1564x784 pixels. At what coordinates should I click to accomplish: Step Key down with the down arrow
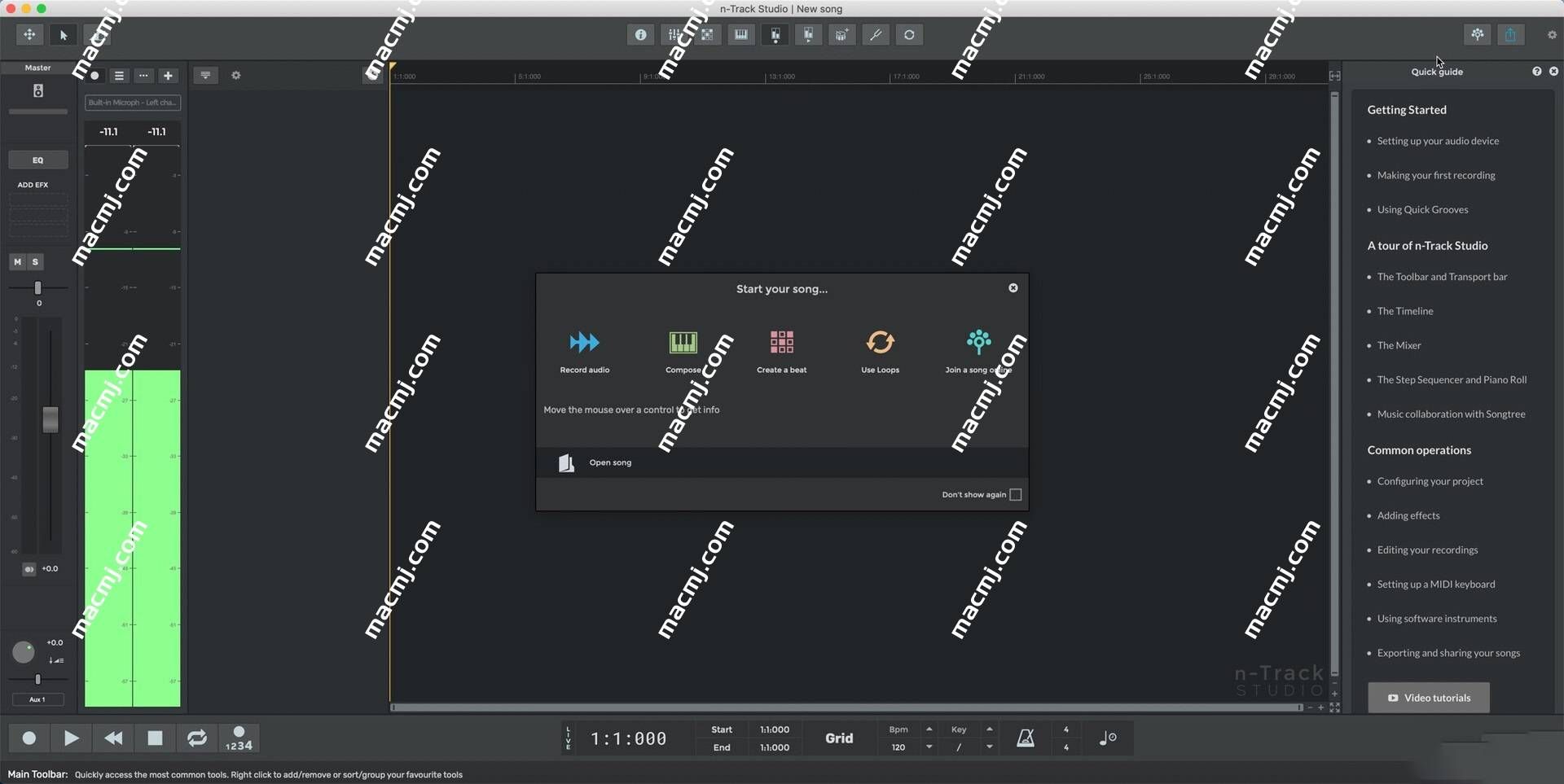pos(990,747)
